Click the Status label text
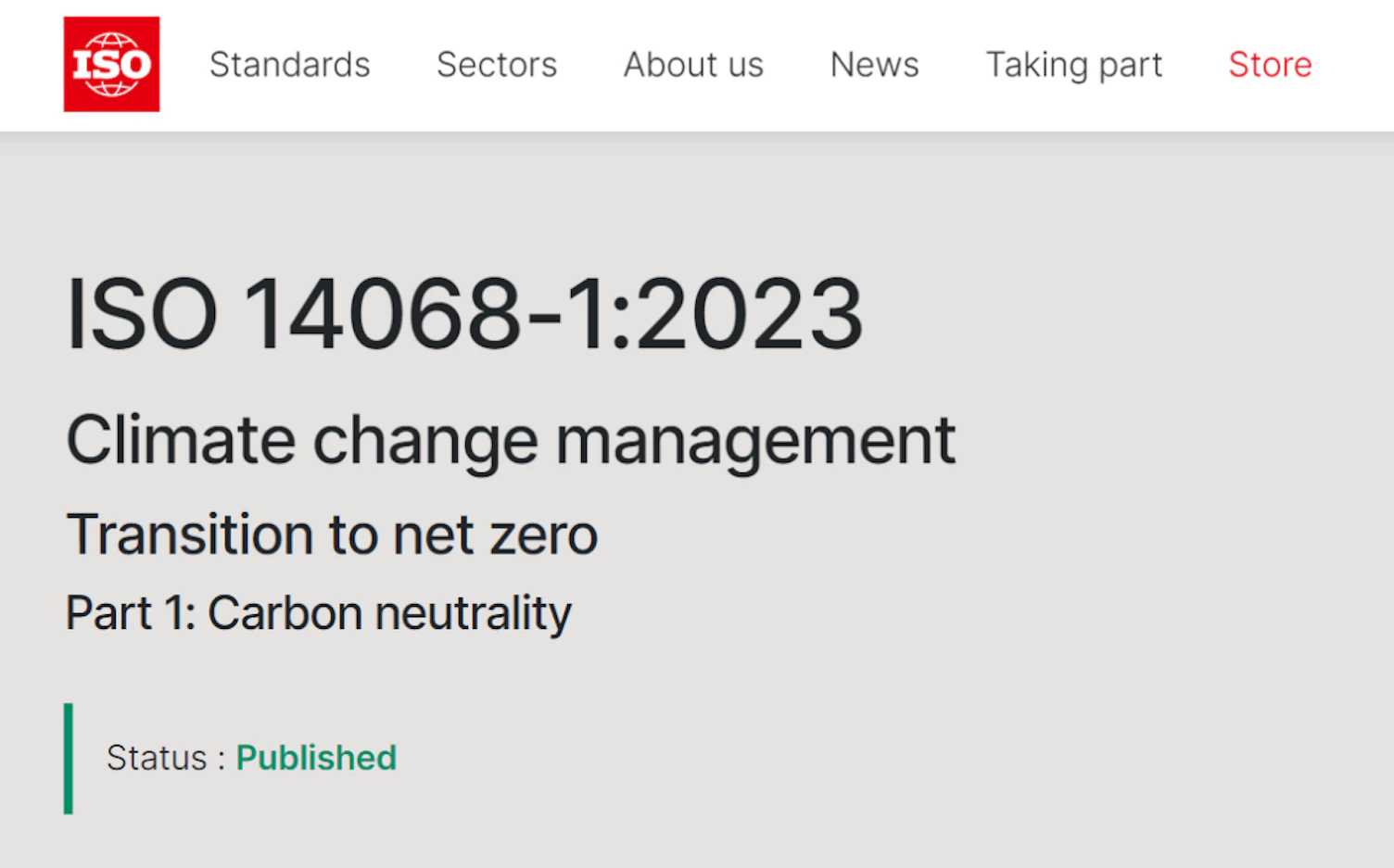 pos(157,758)
